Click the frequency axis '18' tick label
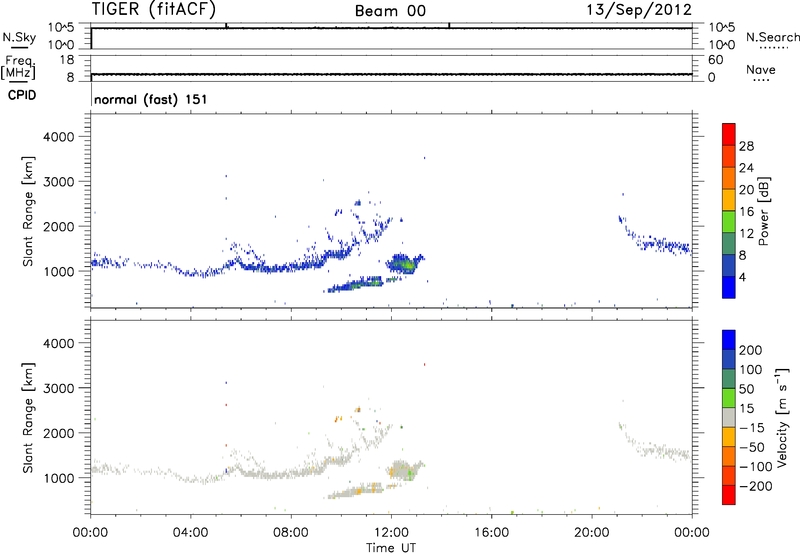The width and height of the screenshot is (800, 554). [x=67, y=60]
